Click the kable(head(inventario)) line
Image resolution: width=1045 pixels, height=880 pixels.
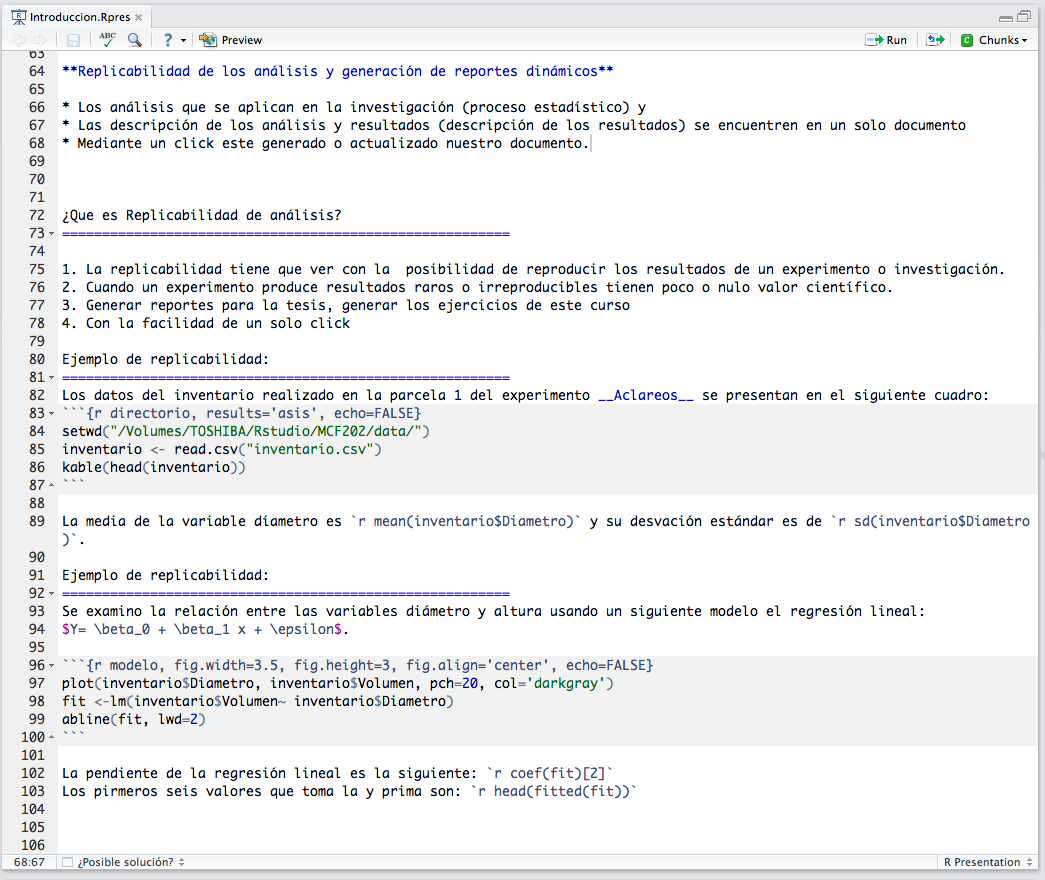(154, 467)
